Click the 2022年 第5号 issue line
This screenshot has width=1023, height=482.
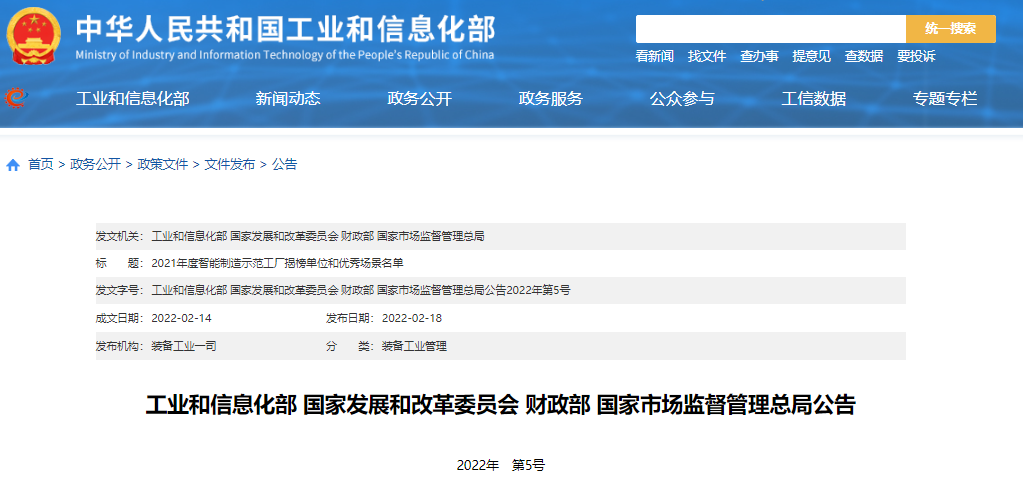[x=500, y=466]
